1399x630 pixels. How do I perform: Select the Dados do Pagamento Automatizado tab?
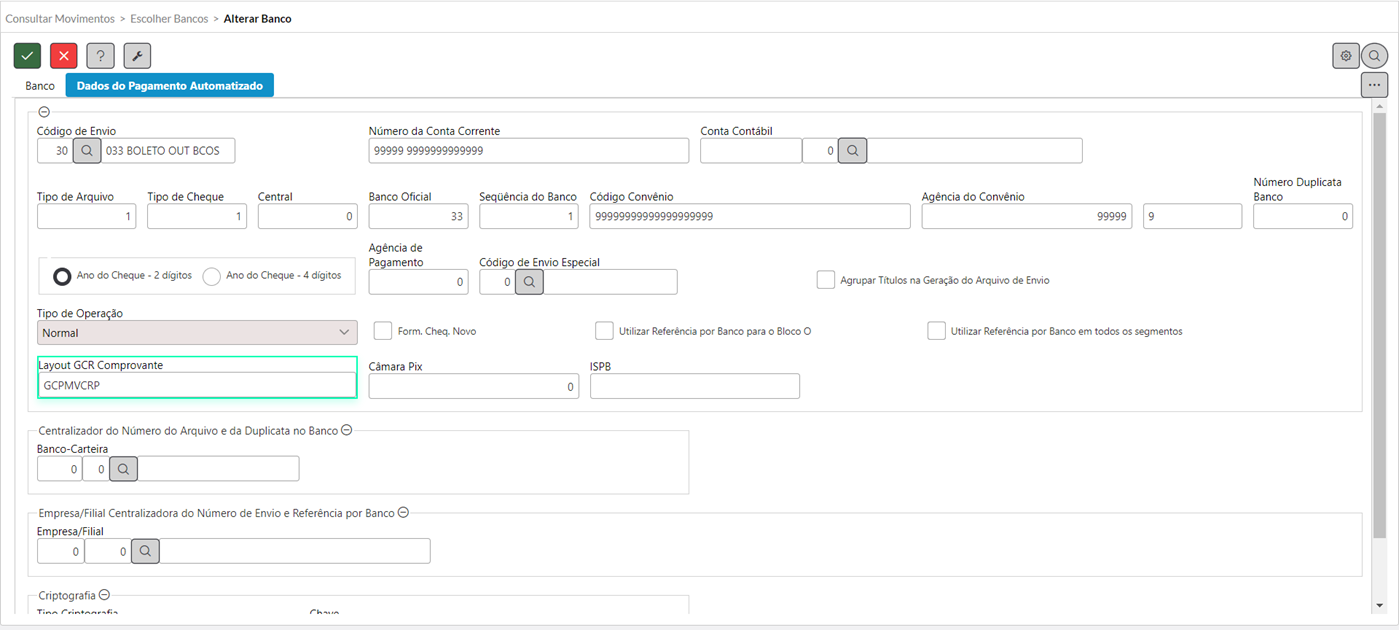click(170, 86)
